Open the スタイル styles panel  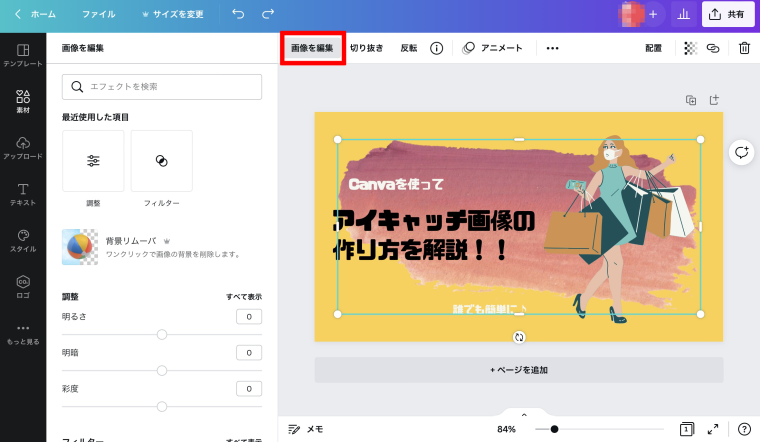(23, 240)
